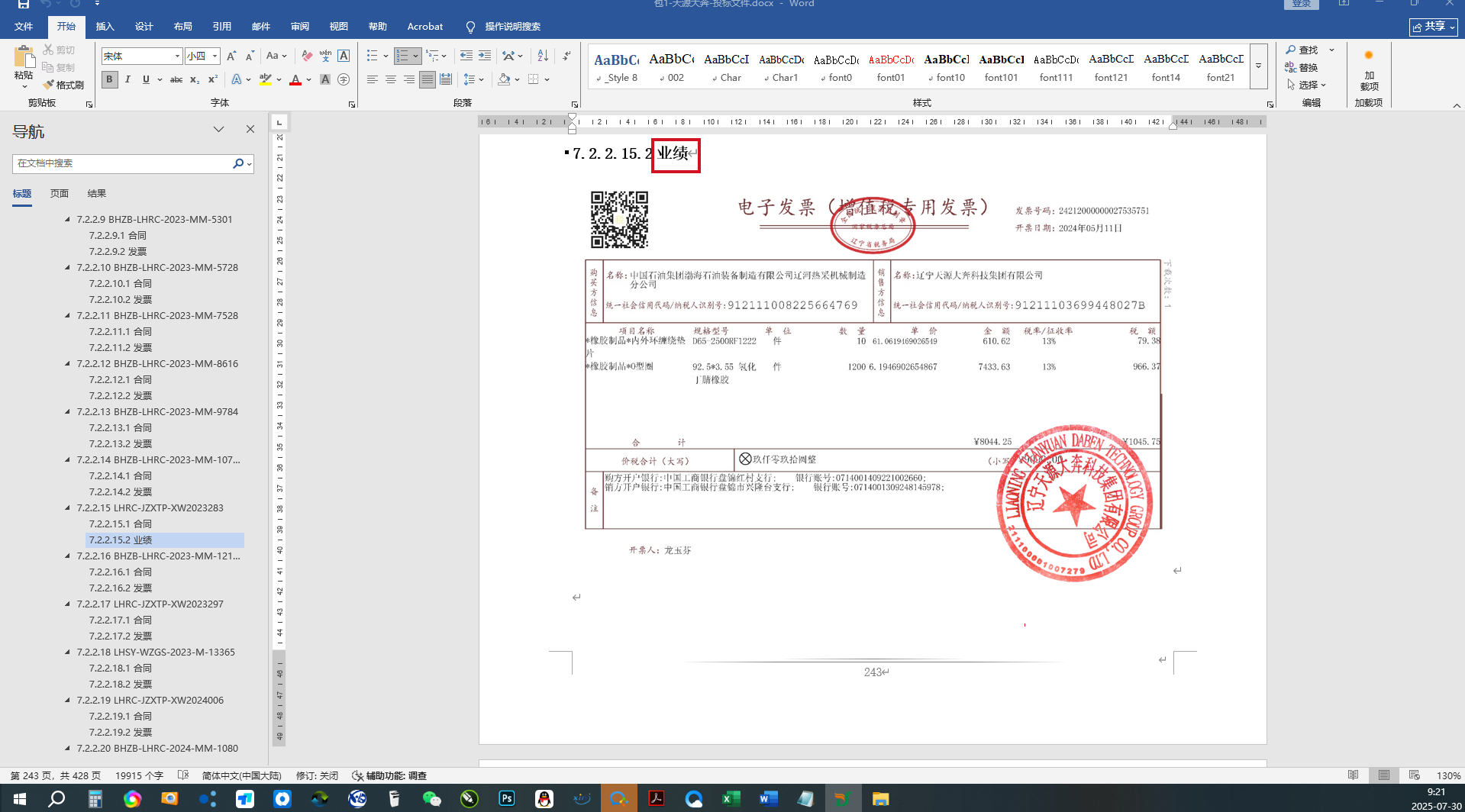Toggle underline formatting
1465x812 pixels.
[146, 79]
